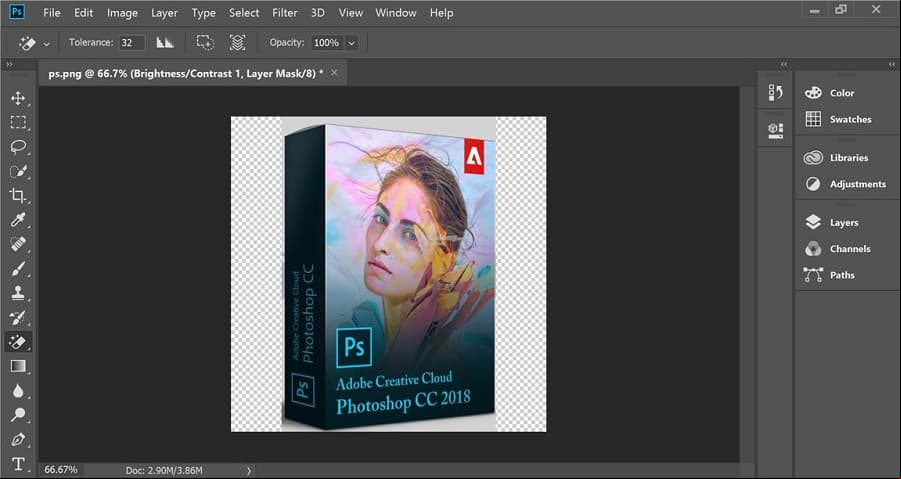This screenshot has height=479, width=901.
Task: Open the 3D menu
Action: click(x=318, y=13)
